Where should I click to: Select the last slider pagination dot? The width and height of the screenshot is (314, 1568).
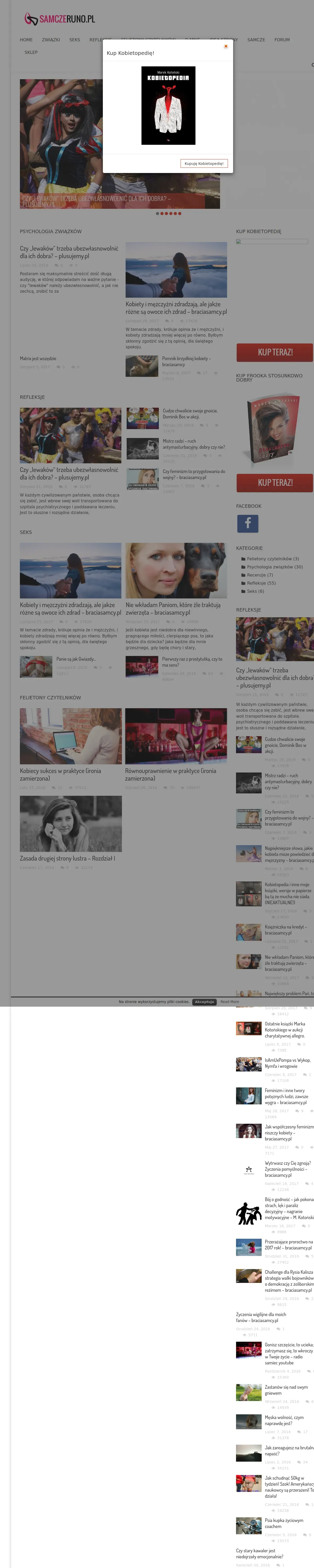pos(179,214)
